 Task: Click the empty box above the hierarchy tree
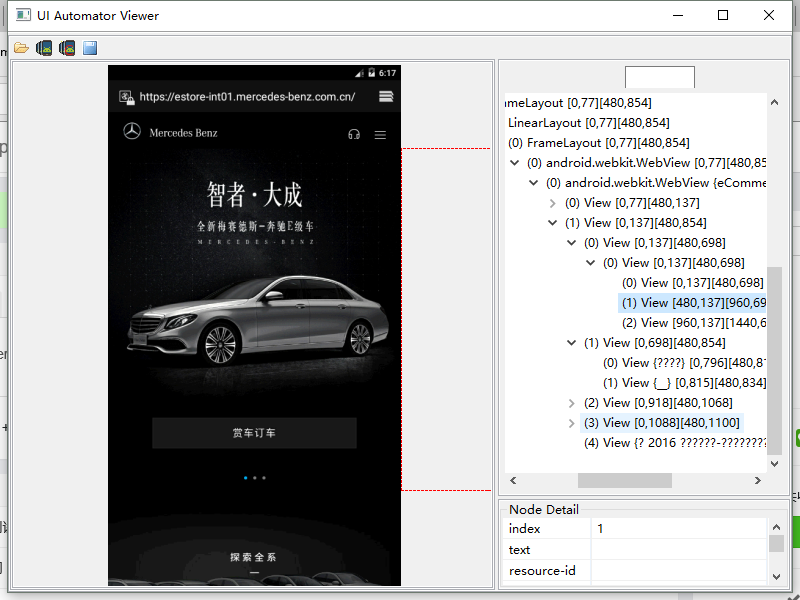click(660, 77)
